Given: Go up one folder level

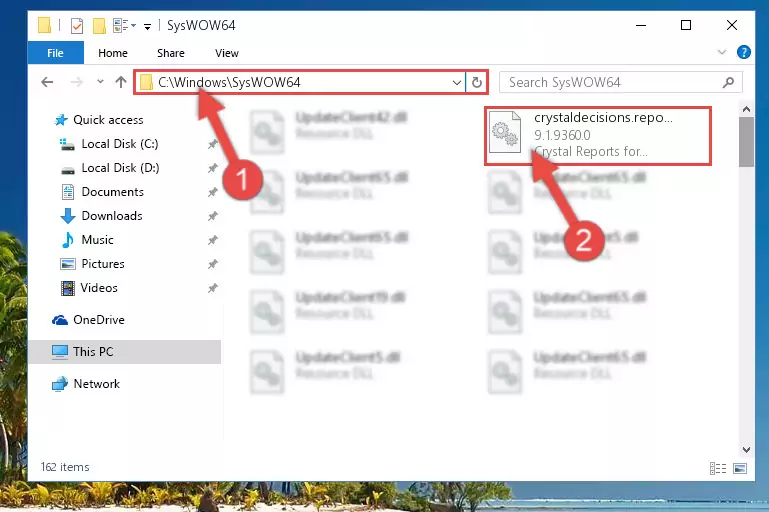Looking at the screenshot, I should 121,81.
